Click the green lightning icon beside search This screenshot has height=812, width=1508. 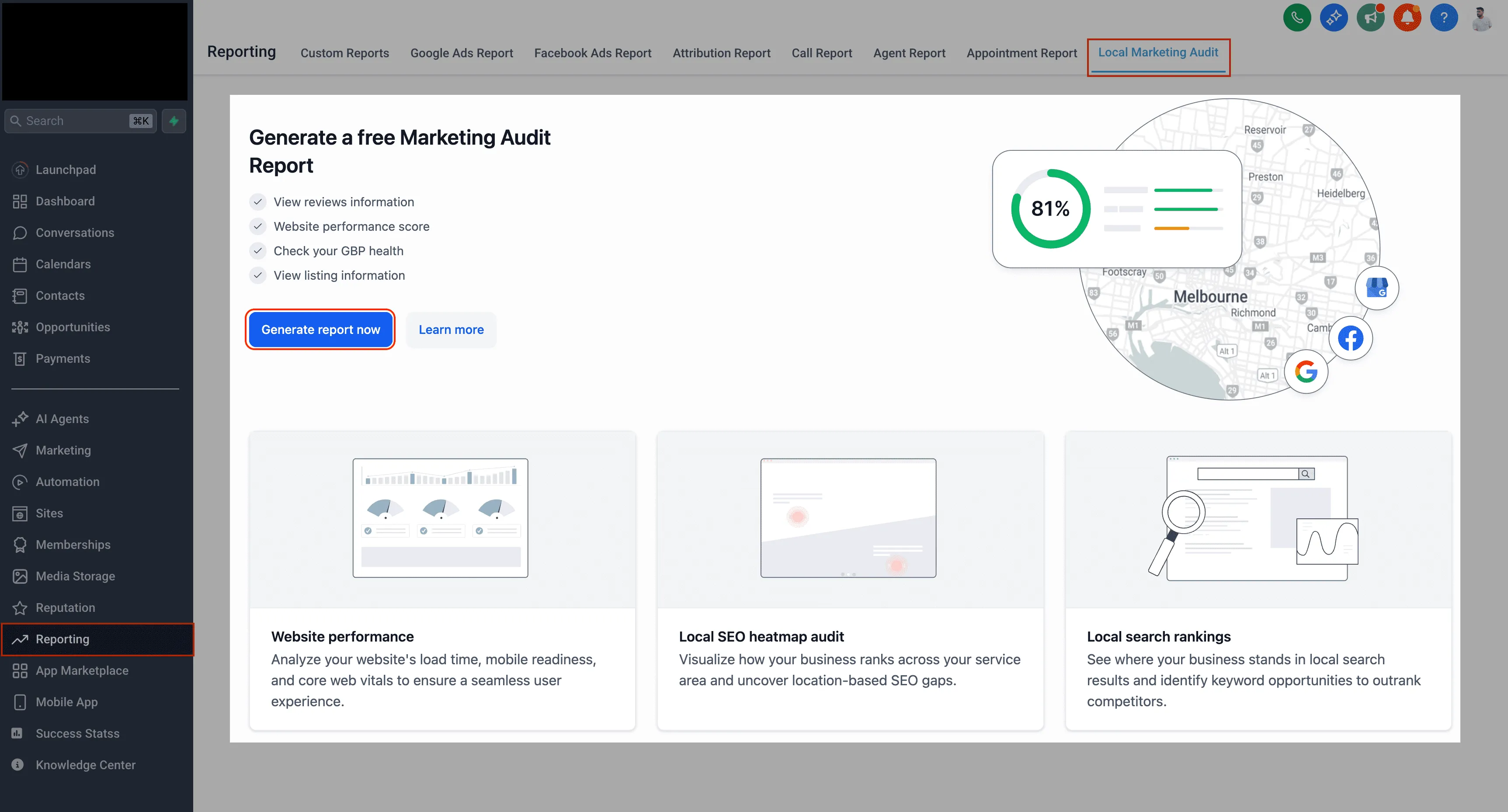174,121
